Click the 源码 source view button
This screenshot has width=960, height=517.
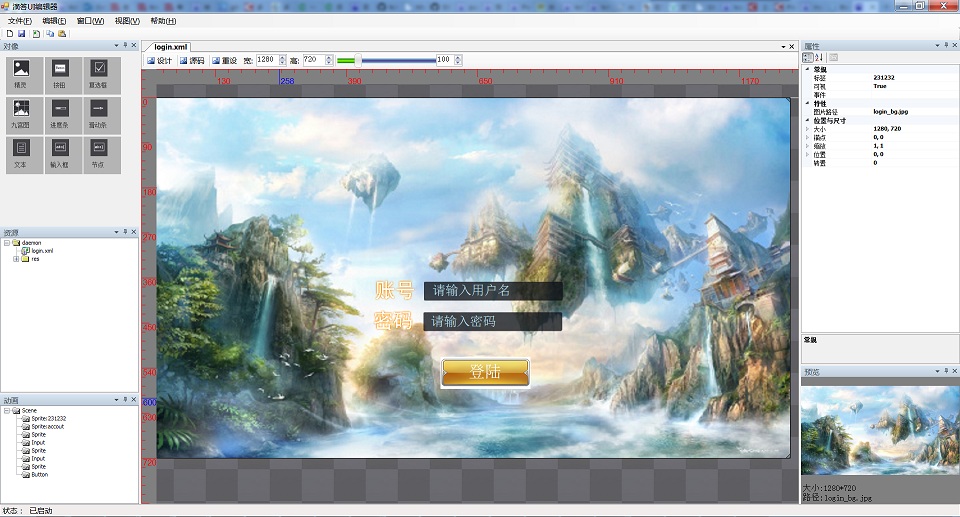[192, 60]
